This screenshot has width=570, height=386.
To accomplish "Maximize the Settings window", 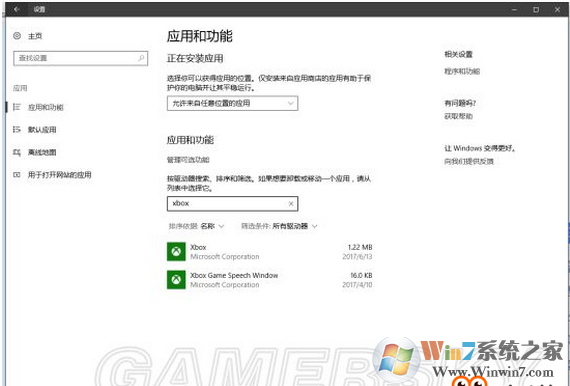I will [x=536, y=10].
